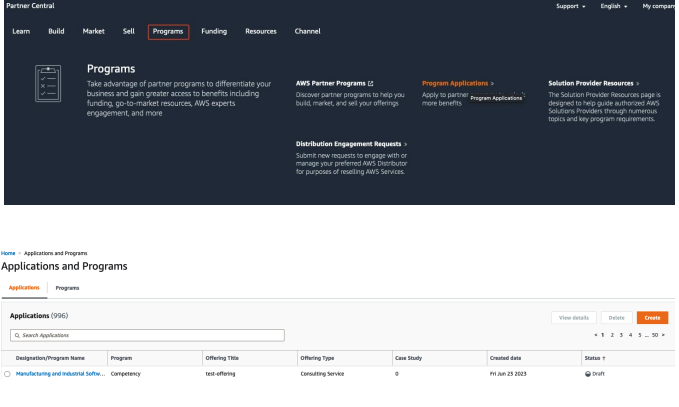This screenshot has height=407, width=679.
Task: Go to page 50 of applications
Action: point(655,335)
